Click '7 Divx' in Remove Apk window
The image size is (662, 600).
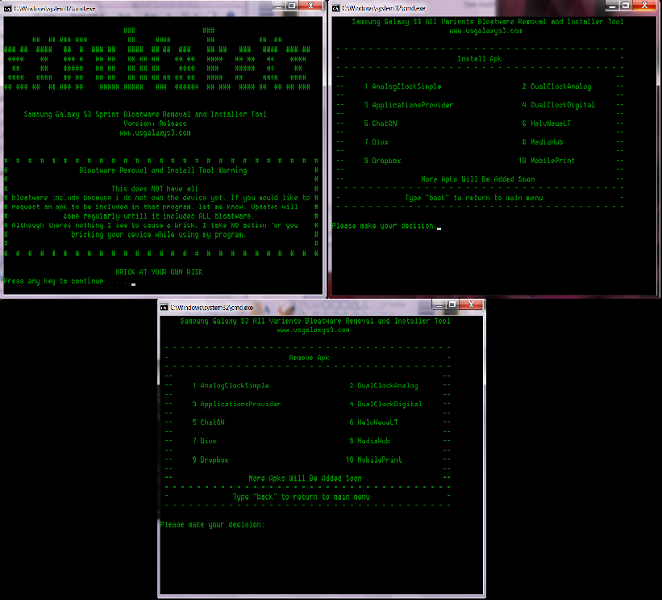pyautogui.click(x=204, y=441)
